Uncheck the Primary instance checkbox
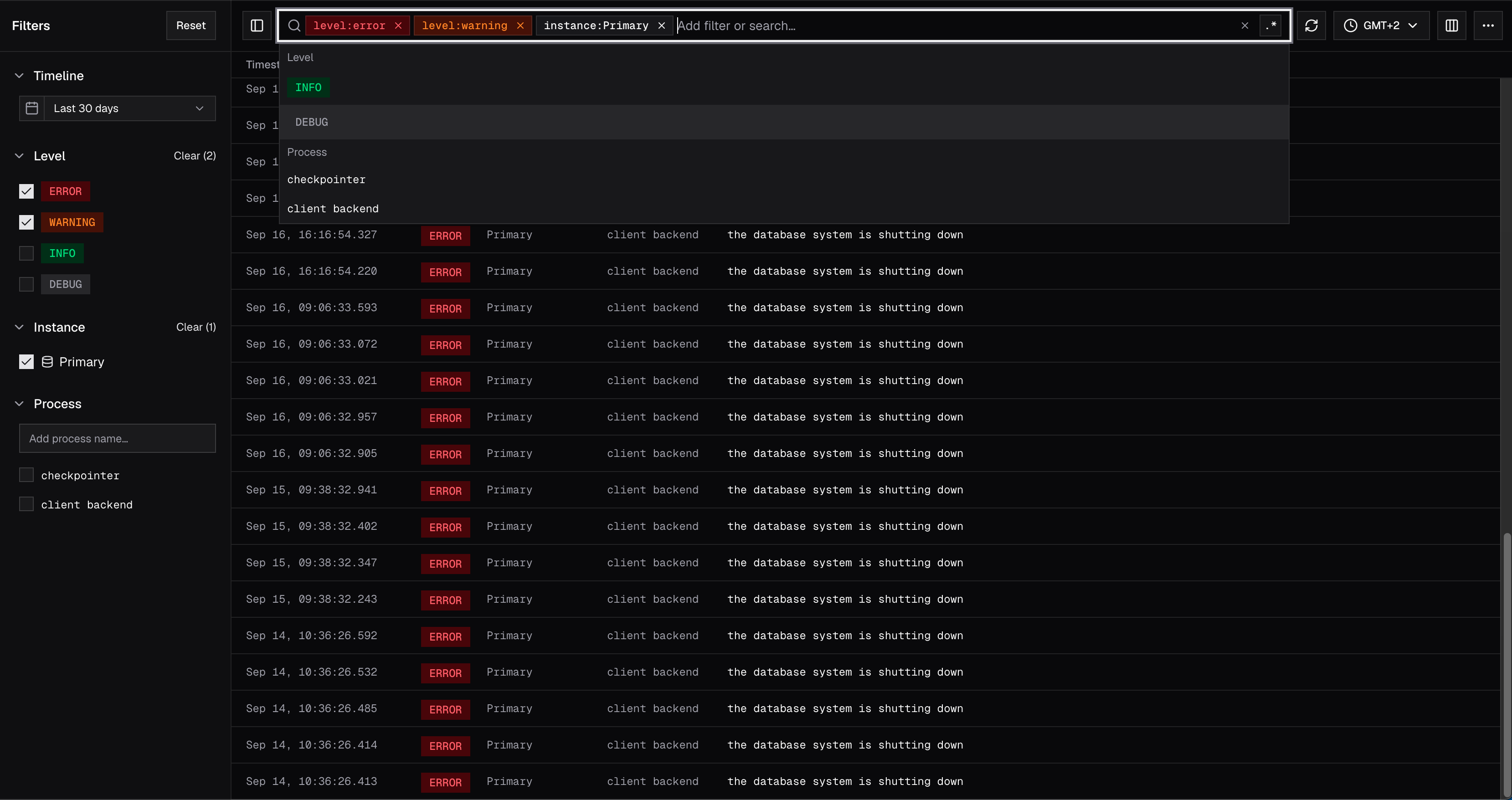 26,362
